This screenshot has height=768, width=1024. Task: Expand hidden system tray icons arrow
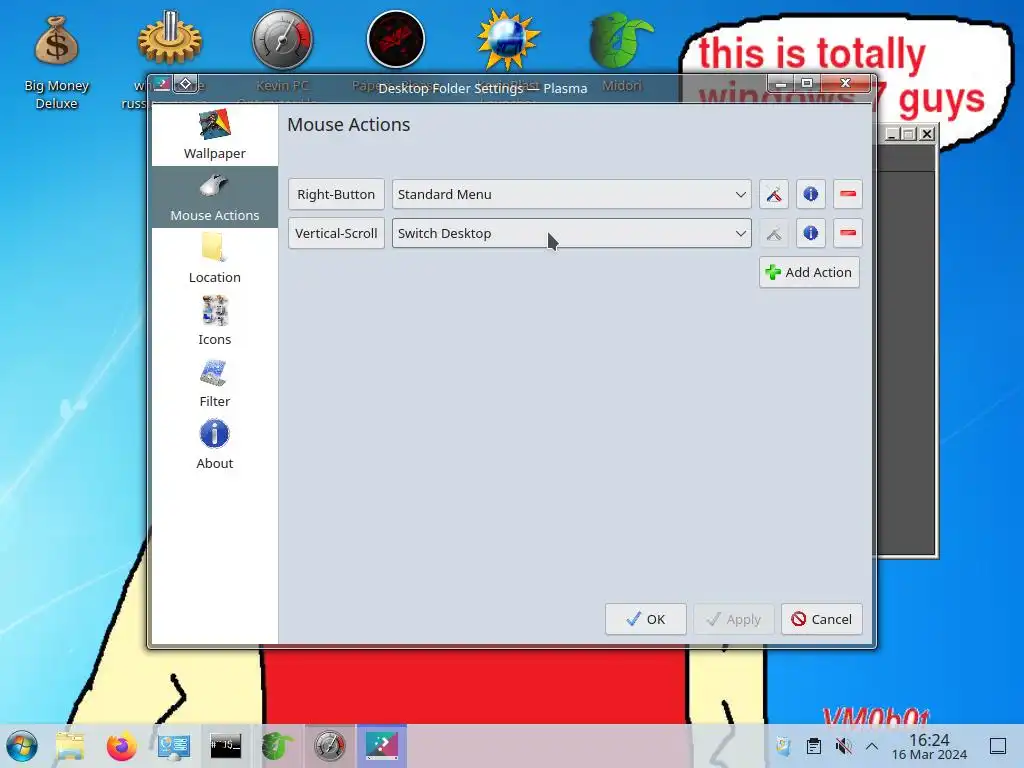click(x=872, y=746)
